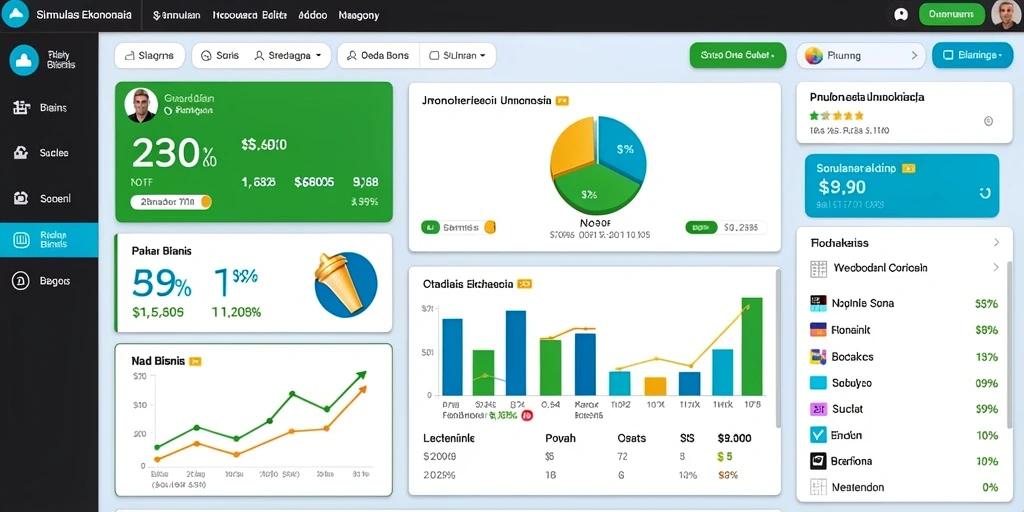Click the green Srtao One Gobet button
The image size is (1024, 512).
click(737, 56)
